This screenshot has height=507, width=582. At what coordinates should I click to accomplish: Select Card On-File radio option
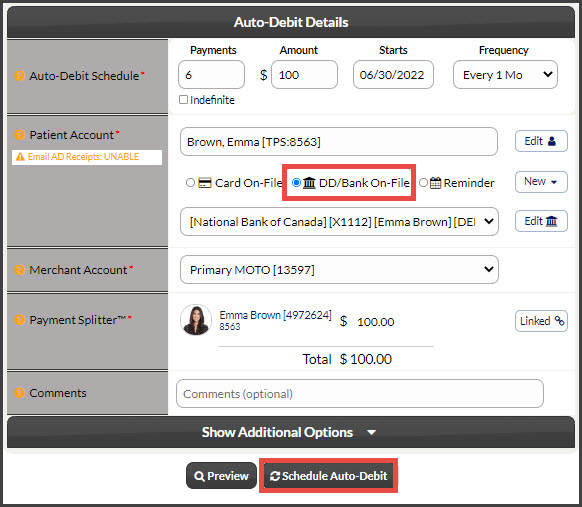pyautogui.click(x=190, y=183)
